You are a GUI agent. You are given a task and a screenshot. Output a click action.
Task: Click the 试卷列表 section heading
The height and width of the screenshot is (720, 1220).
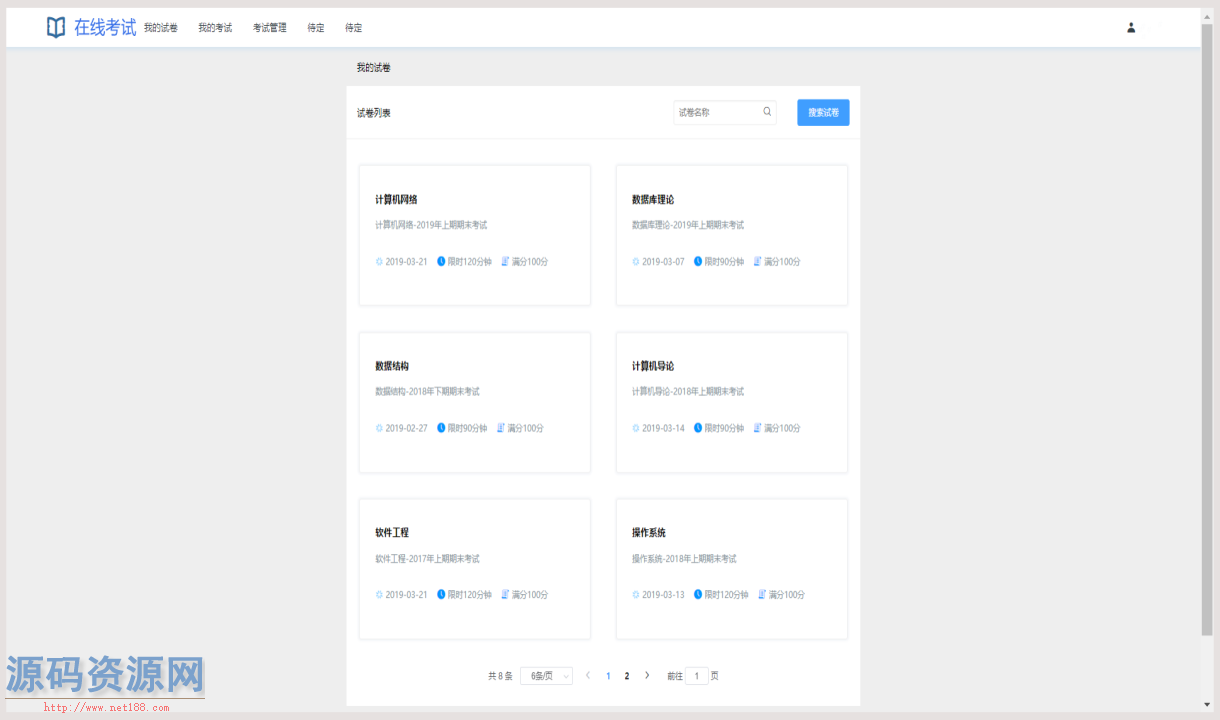click(x=374, y=113)
